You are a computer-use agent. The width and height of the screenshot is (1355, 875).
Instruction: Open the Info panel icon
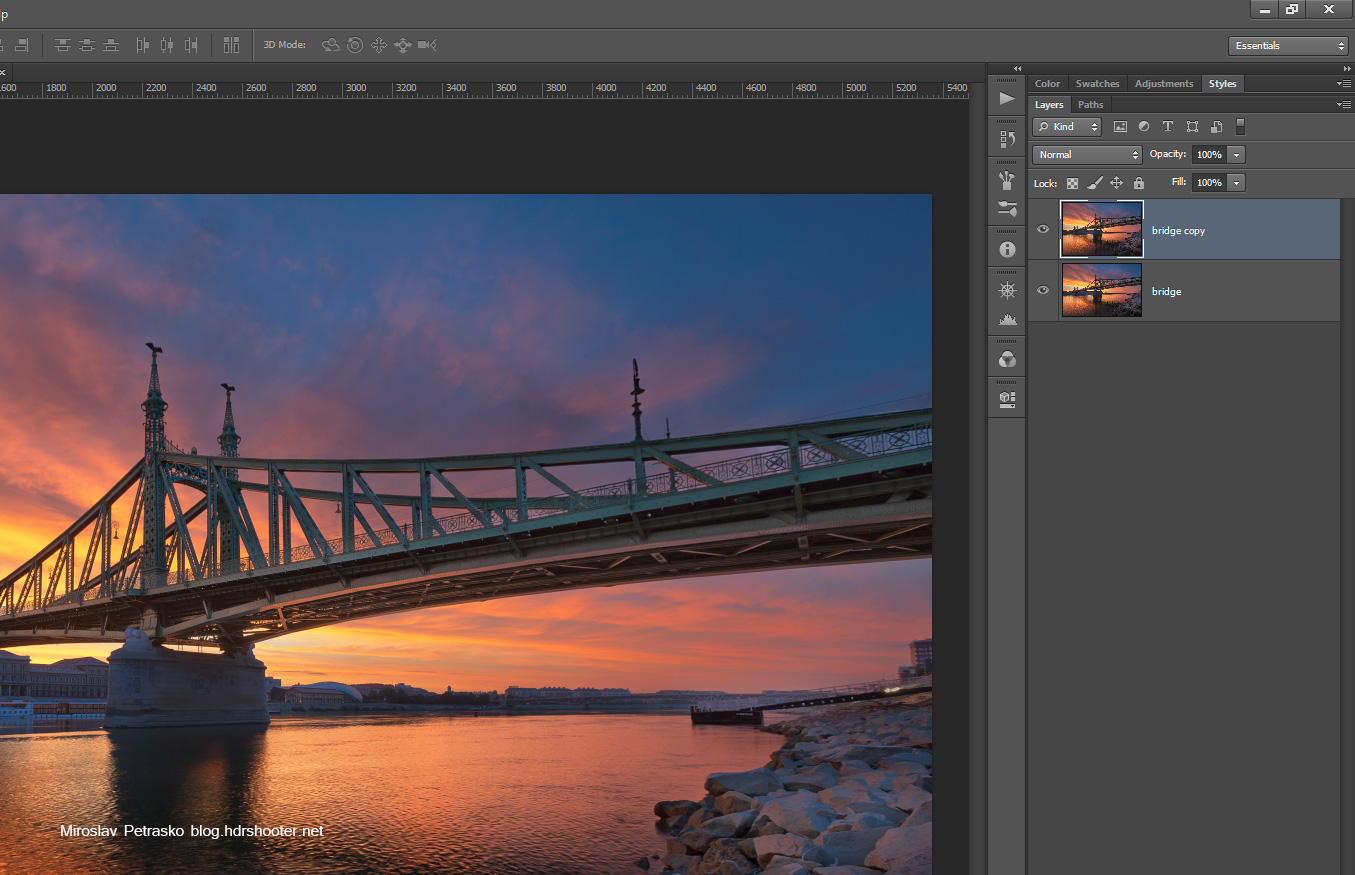[1007, 249]
